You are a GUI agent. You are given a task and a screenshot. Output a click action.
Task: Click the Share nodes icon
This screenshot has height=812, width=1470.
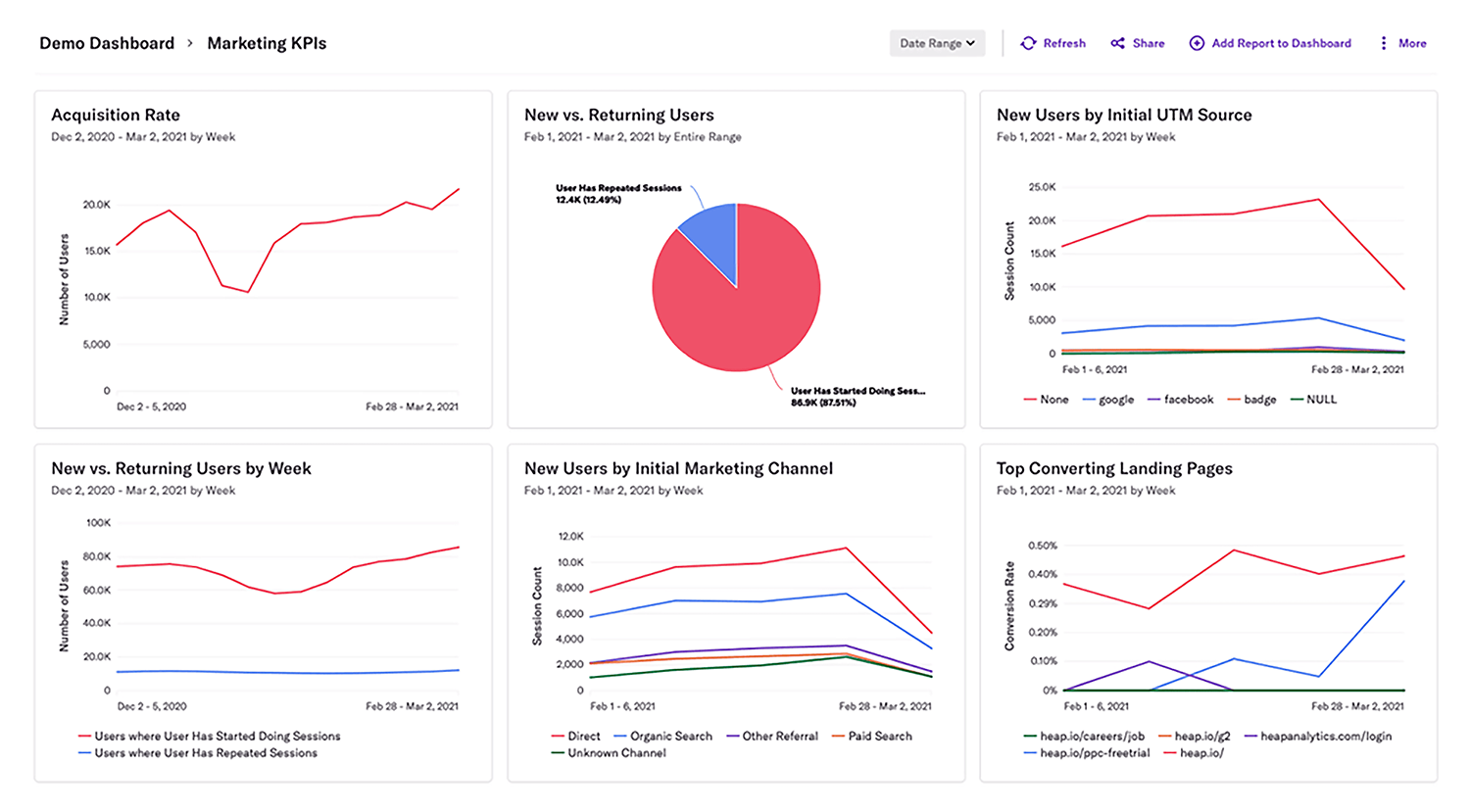pyautogui.click(x=1117, y=43)
